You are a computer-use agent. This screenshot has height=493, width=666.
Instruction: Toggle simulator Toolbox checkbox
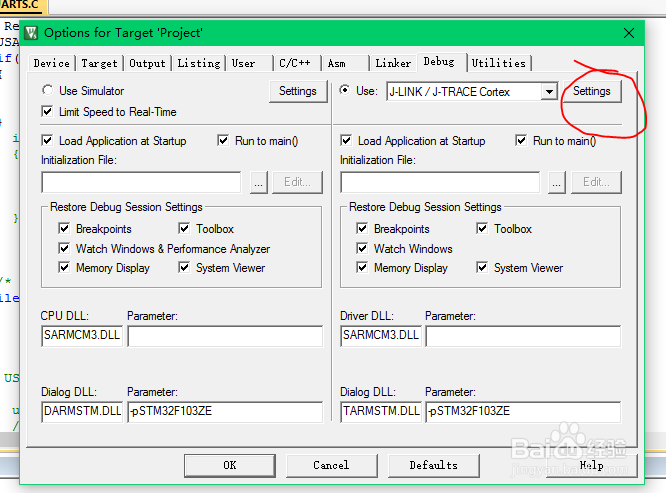coord(184,228)
